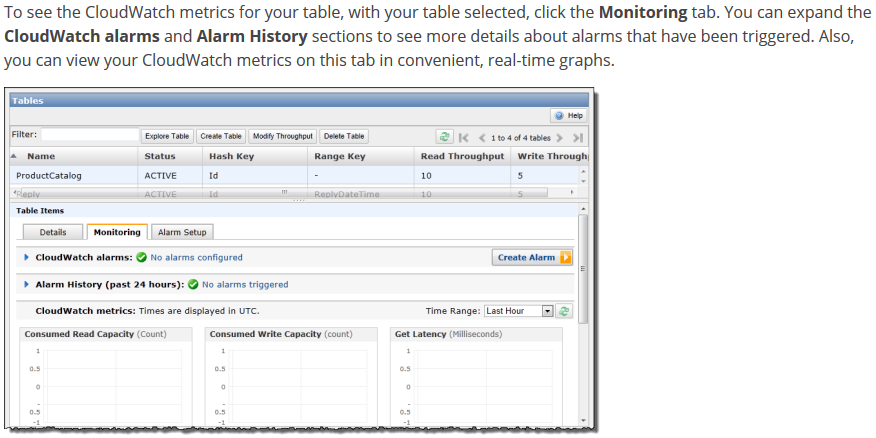This screenshot has height=438, width=876.
Task: Go to next page of tables
Action: [559, 137]
